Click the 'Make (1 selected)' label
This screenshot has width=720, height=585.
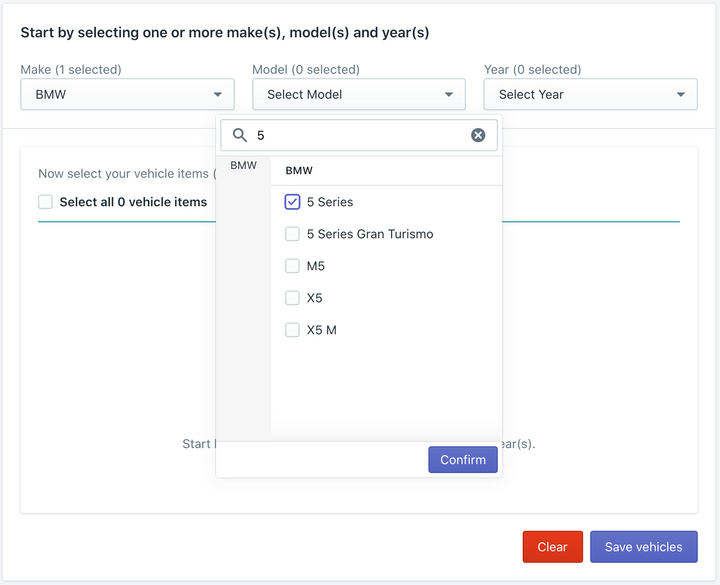click(71, 69)
